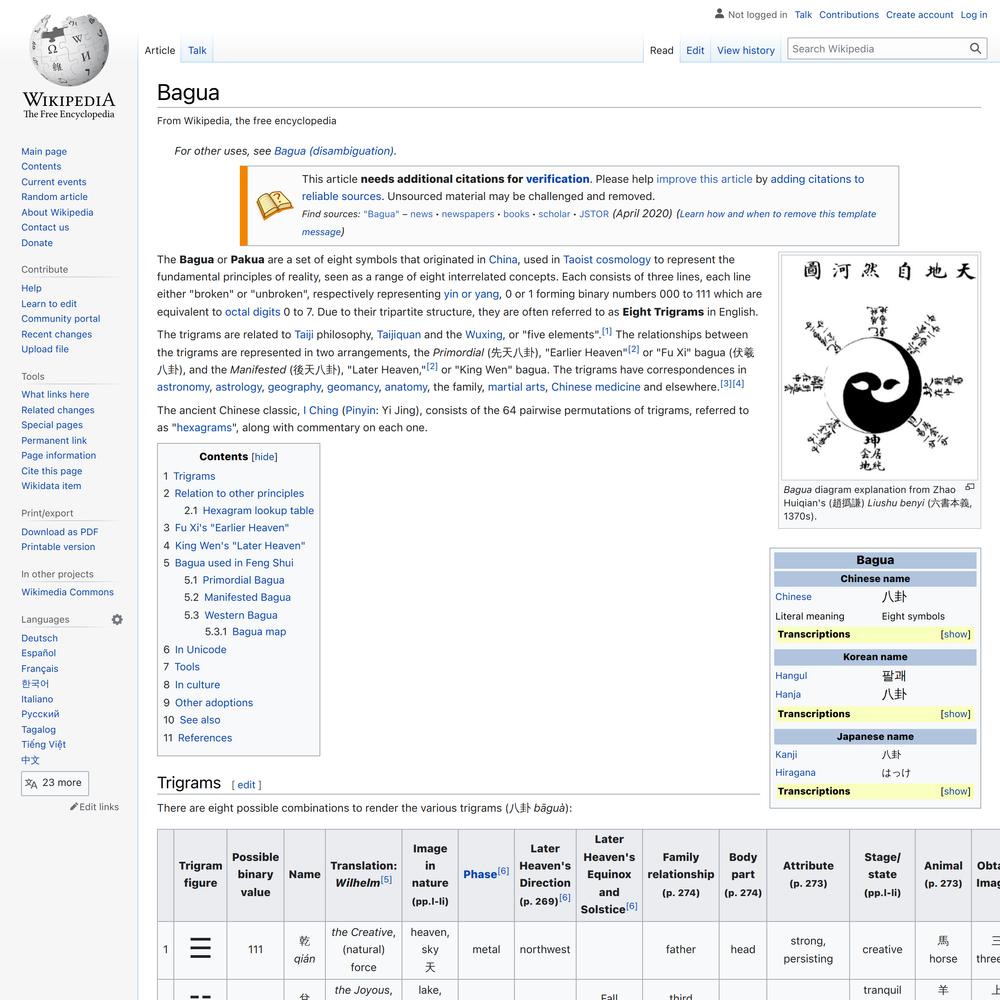Click Create account link
Image resolution: width=1000 pixels, height=1000 pixels.
click(919, 15)
